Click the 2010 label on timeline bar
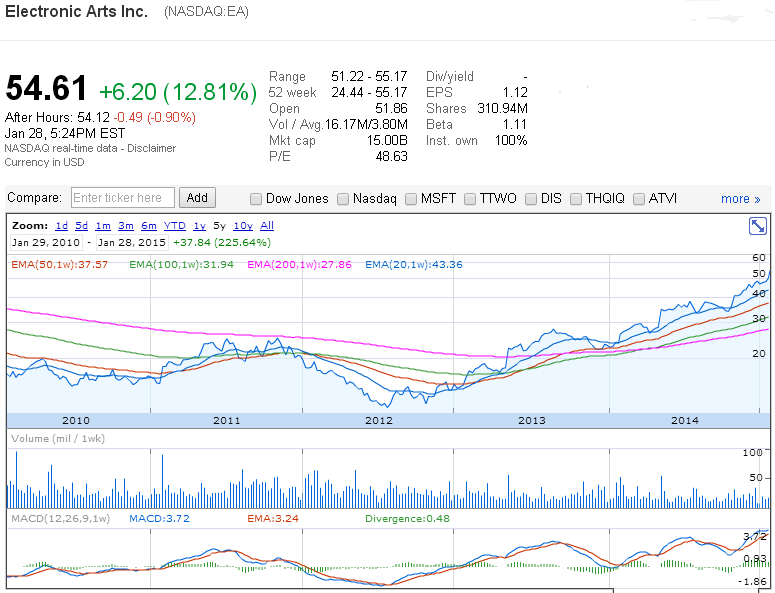Screen dimensions: 775x593 click(76, 421)
